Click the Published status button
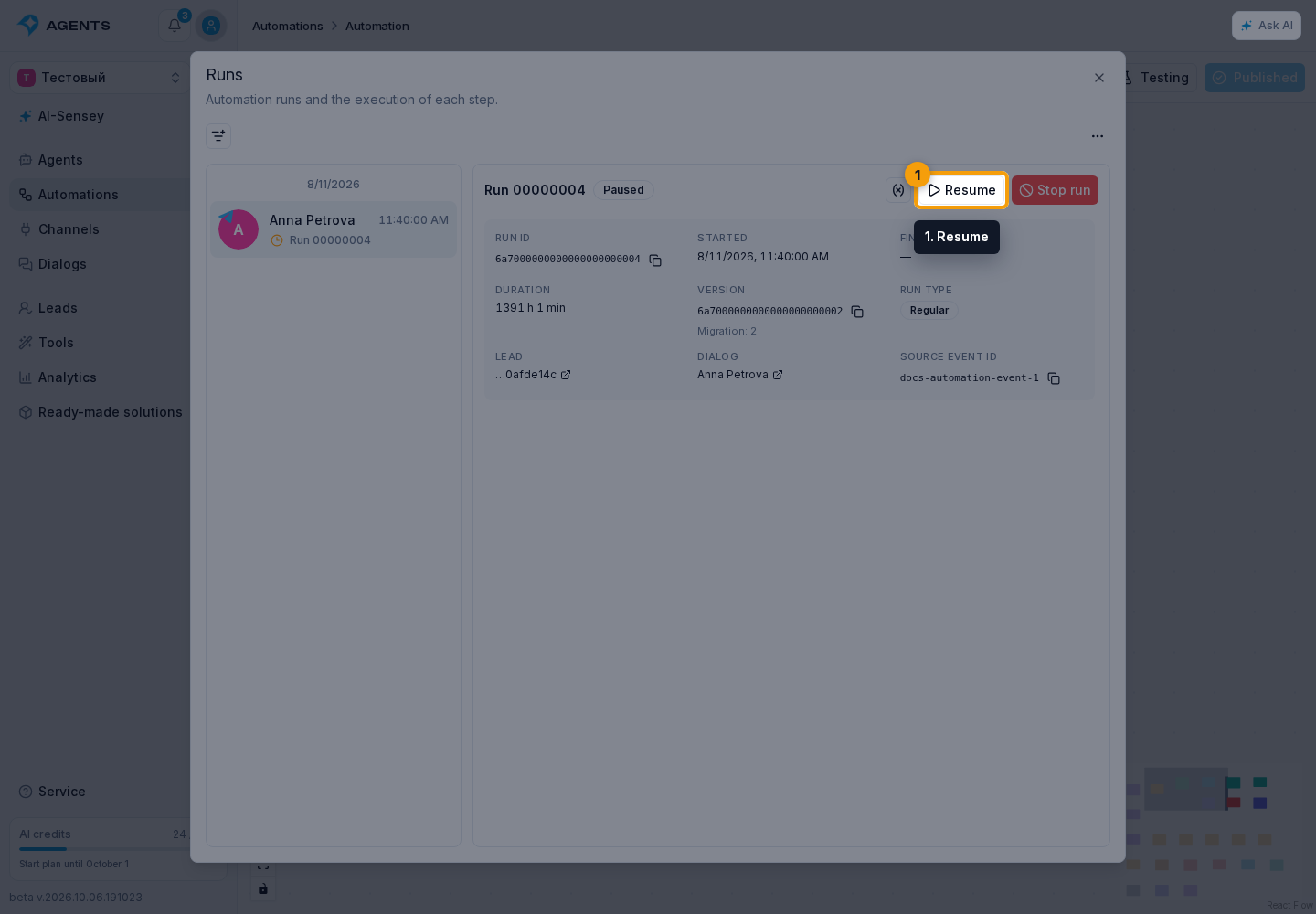The image size is (1316, 914). point(1255,78)
